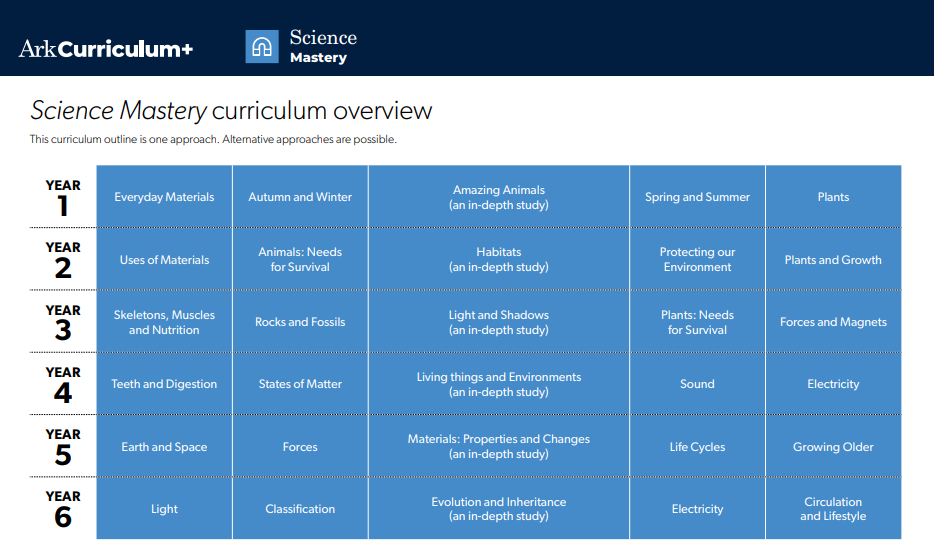The height and width of the screenshot is (558, 934).
Task: Choose Amazing Animals in-depth study
Action: point(498,197)
